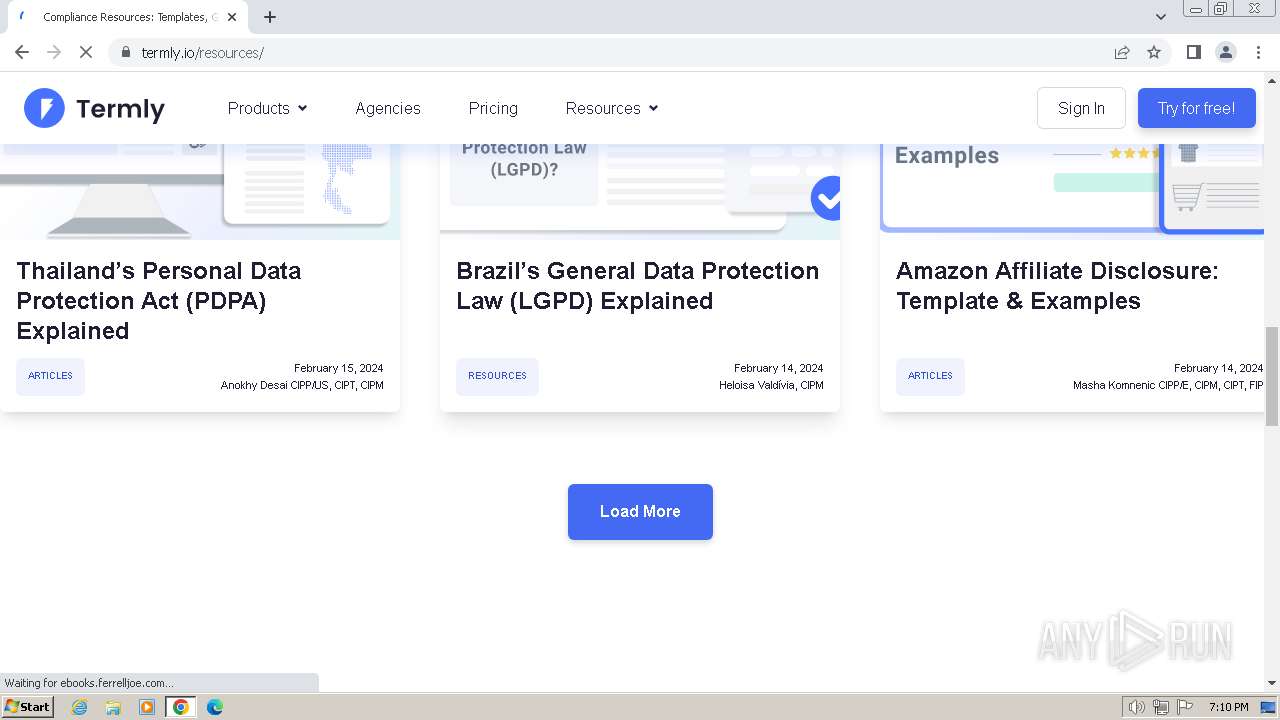Click the Sign In button
The height and width of the screenshot is (720, 1280).
tap(1081, 108)
